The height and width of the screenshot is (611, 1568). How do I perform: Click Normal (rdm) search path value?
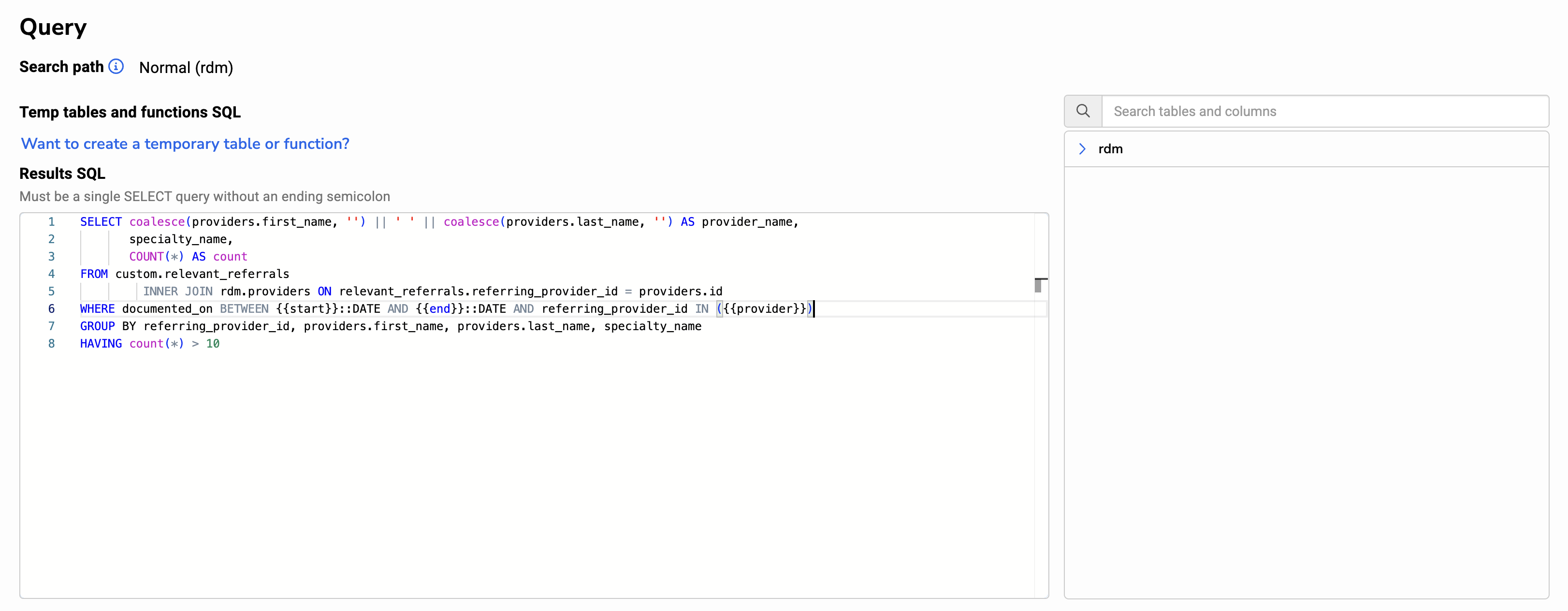[186, 68]
